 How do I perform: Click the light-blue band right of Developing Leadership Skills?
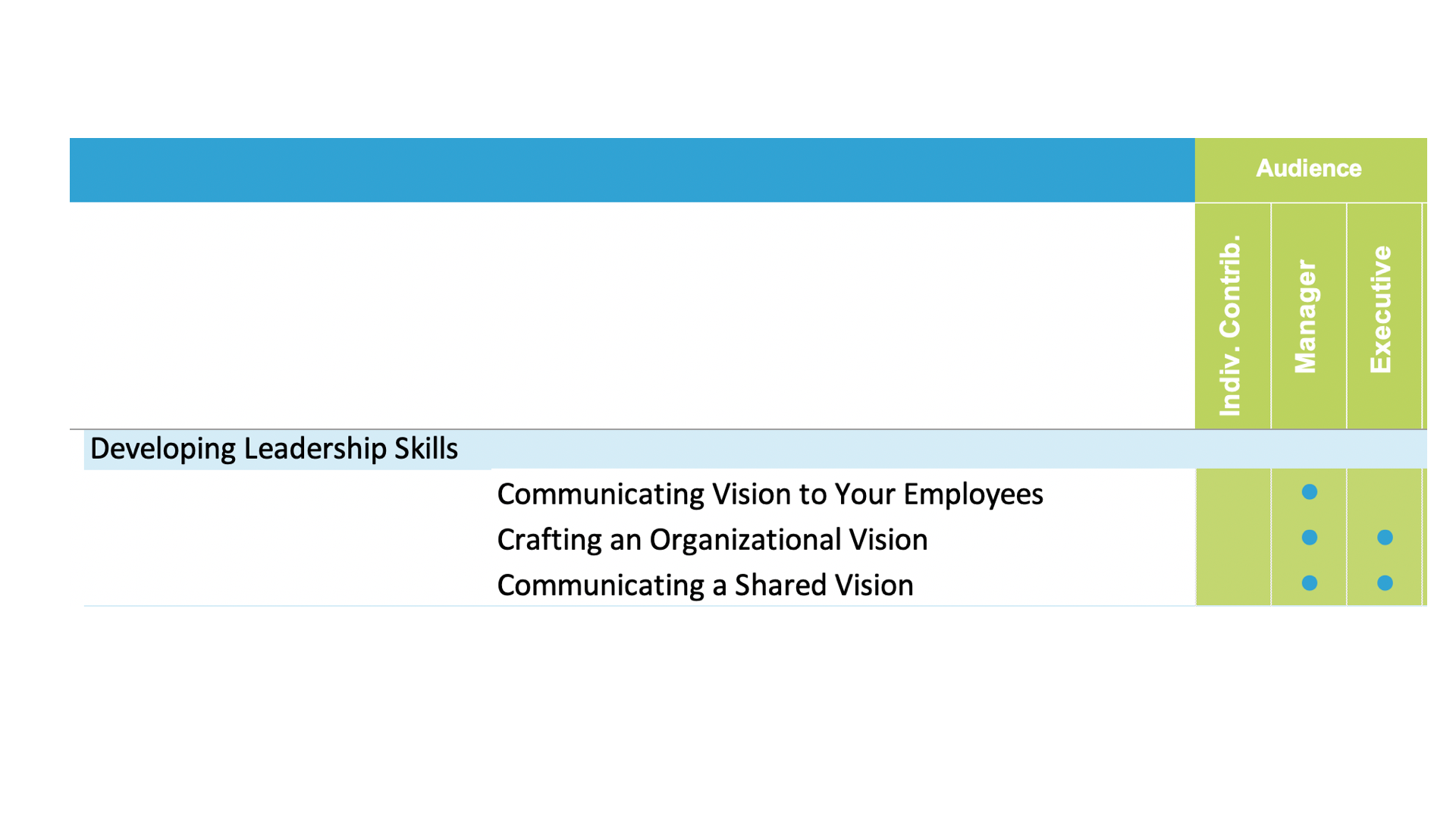[959, 449]
